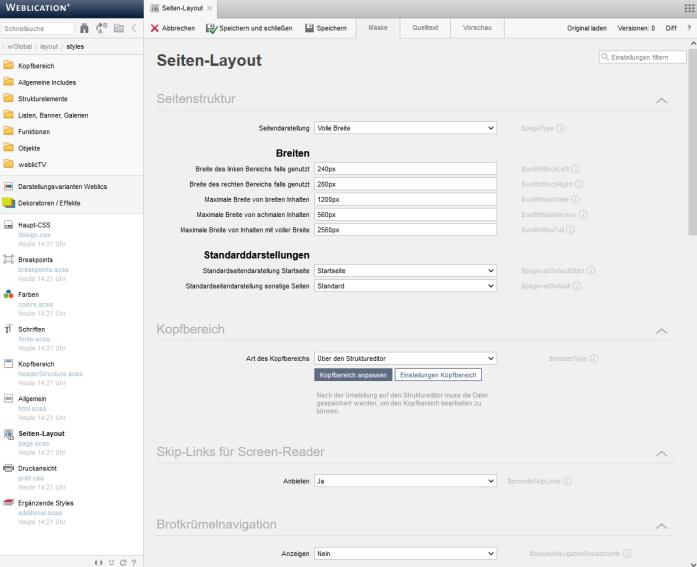Viewport: 697px width, 567px height.
Task: Switch to the Quelltext tab
Action: [x=425, y=28]
